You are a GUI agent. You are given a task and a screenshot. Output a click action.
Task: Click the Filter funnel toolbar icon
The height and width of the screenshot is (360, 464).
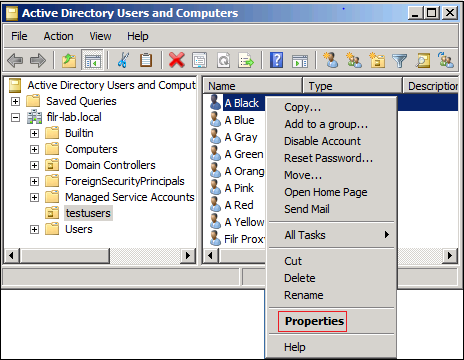[399, 61]
